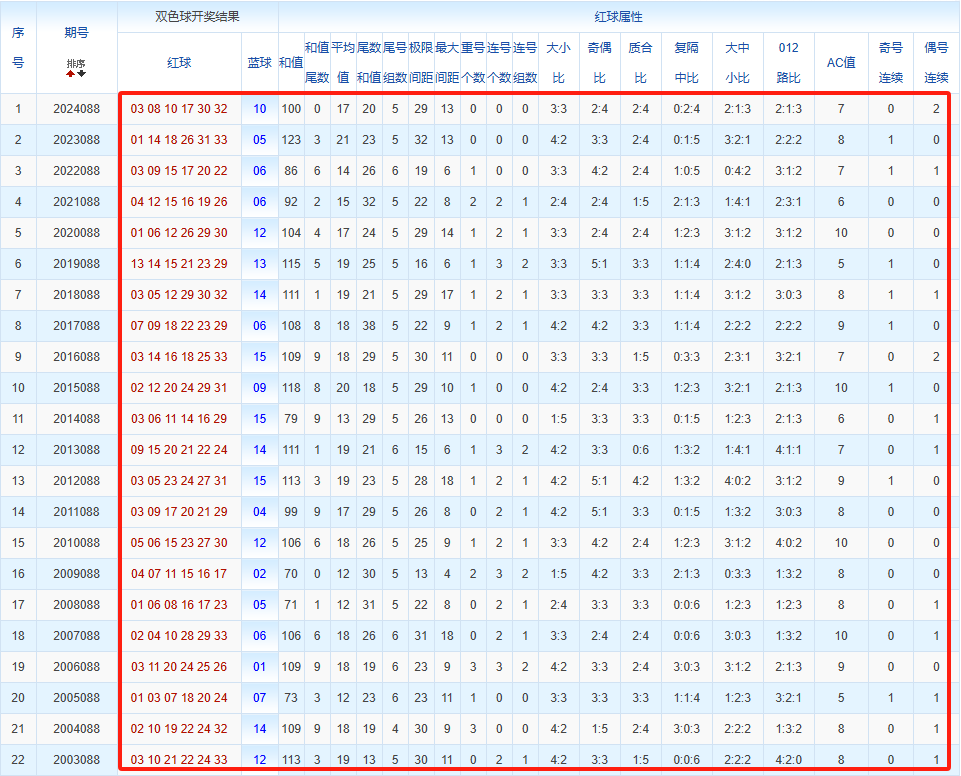Select issue 2003088 in the last row
Image resolution: width=961 pixels, height=776 pixels.
(x=76, y=760)
